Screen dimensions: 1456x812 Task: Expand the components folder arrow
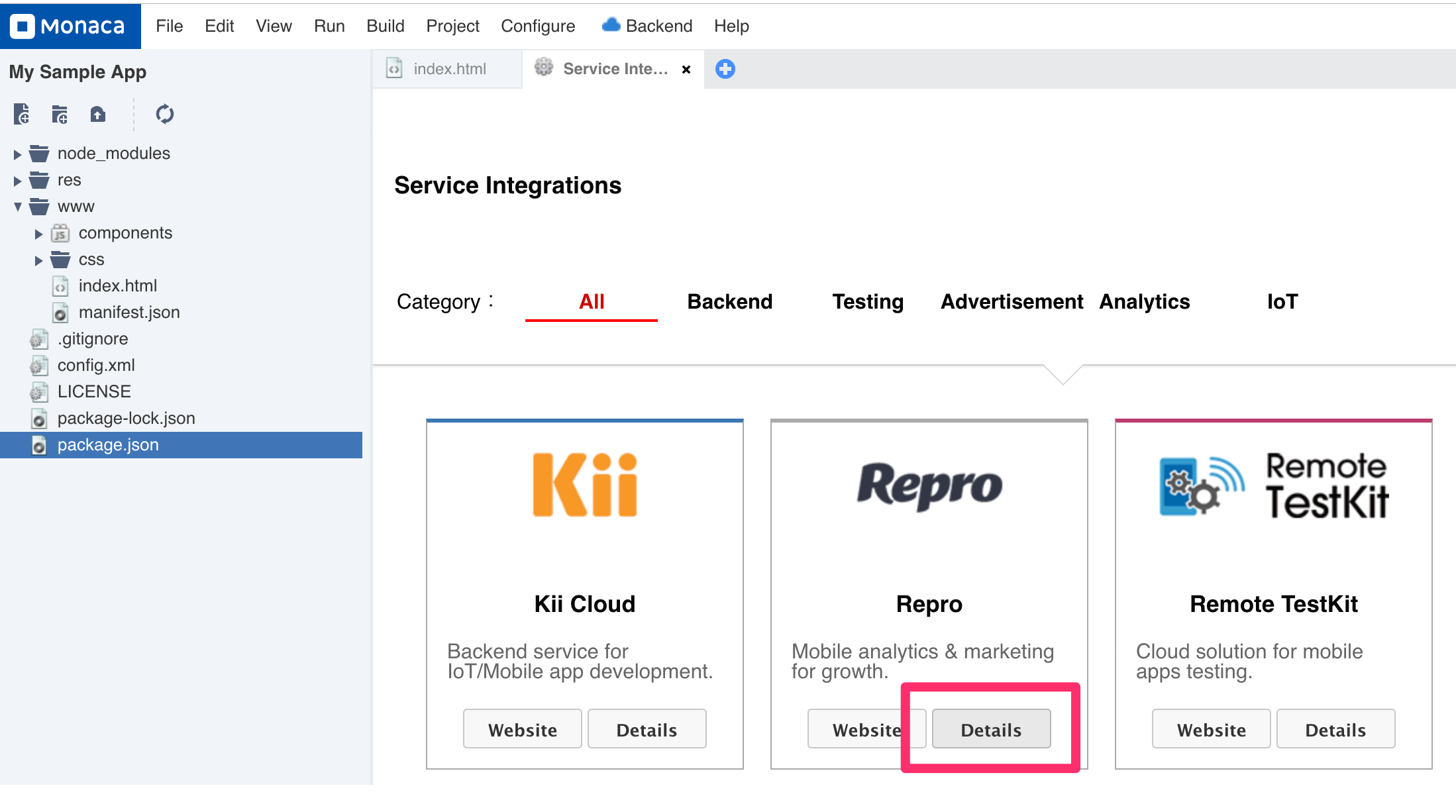(38, 234)
